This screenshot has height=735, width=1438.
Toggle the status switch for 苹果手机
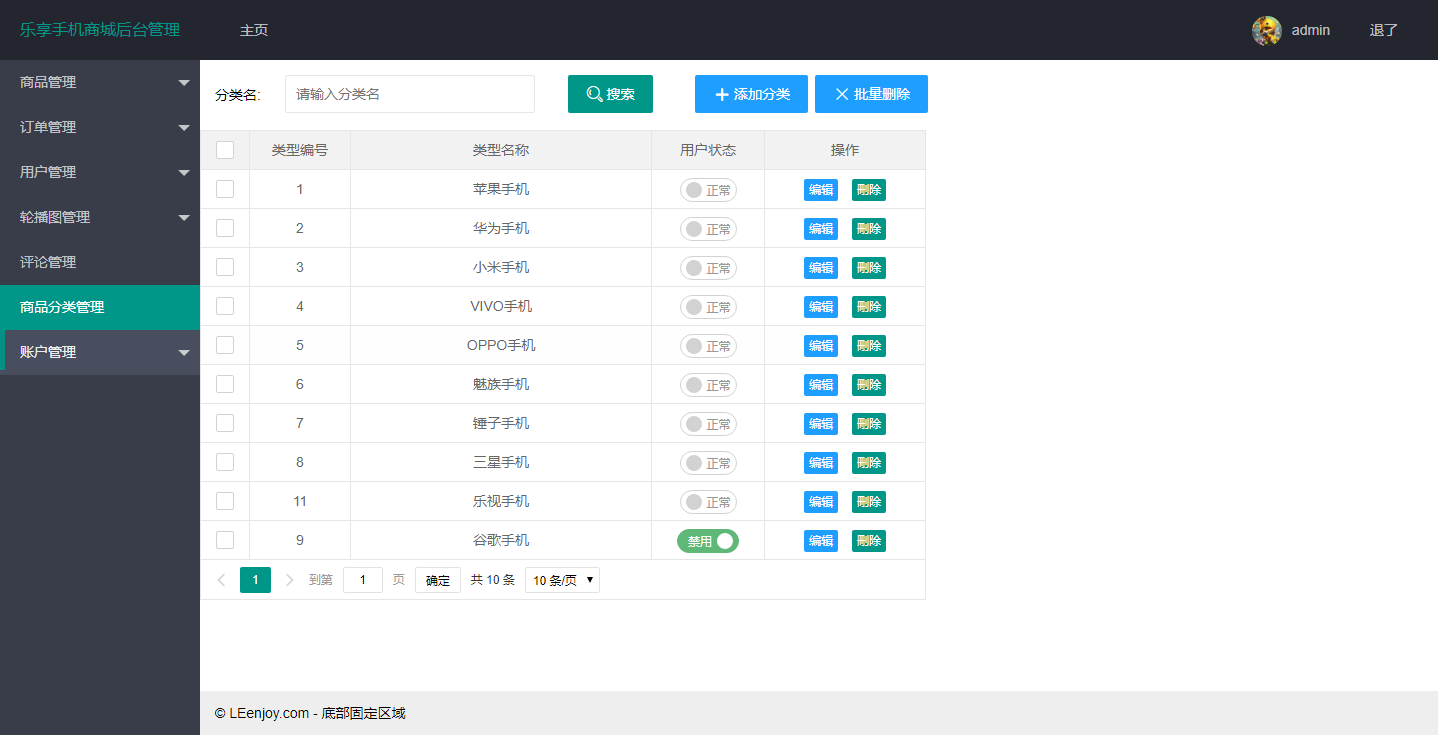click(708, 190)
